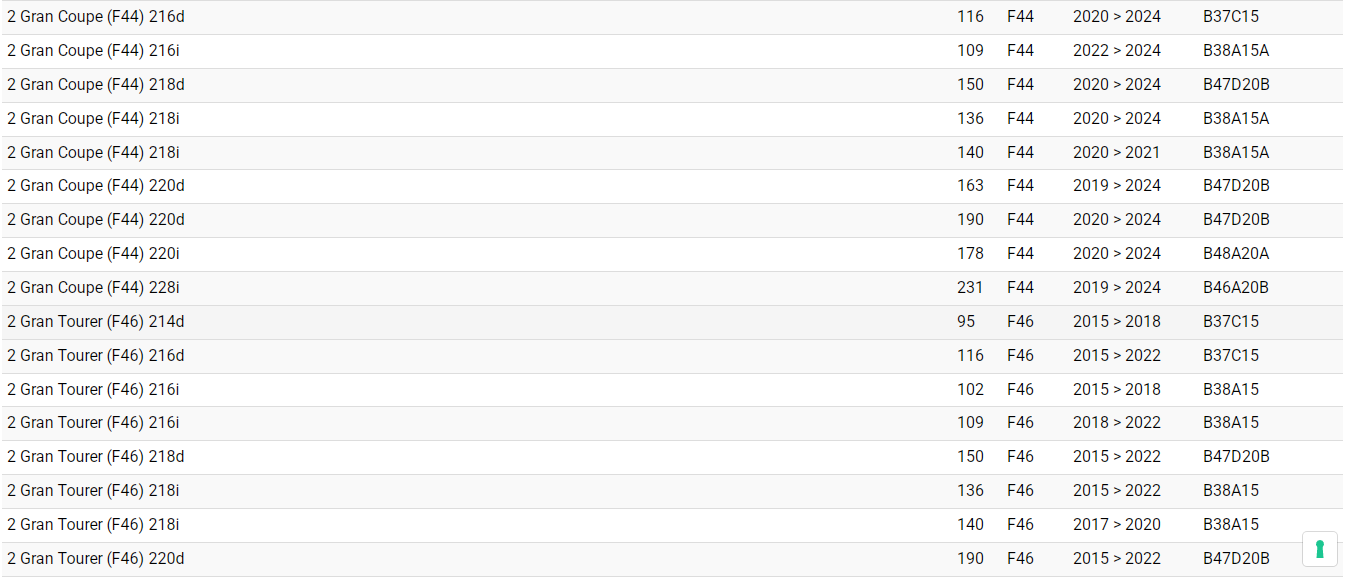
Task: Click the 163 power value cell
Action: 970,186
